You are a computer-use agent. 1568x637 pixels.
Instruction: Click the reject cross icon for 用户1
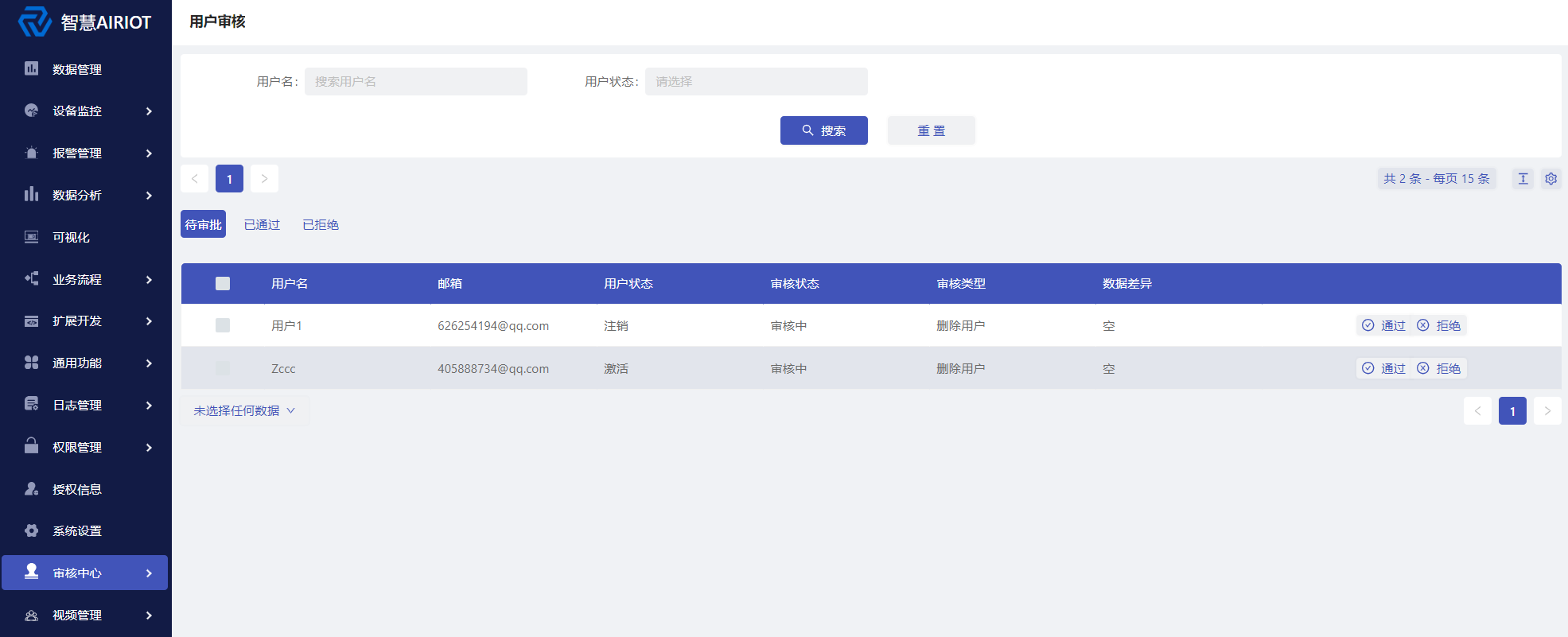click(1422, 325)
